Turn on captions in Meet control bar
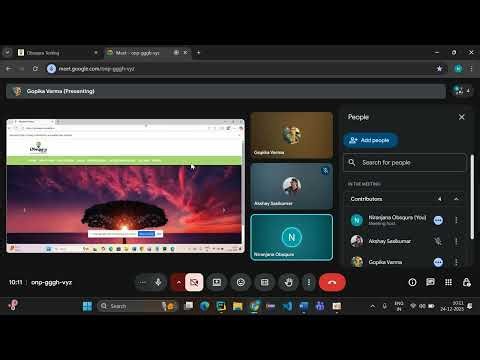 click(x=265, y=282)
